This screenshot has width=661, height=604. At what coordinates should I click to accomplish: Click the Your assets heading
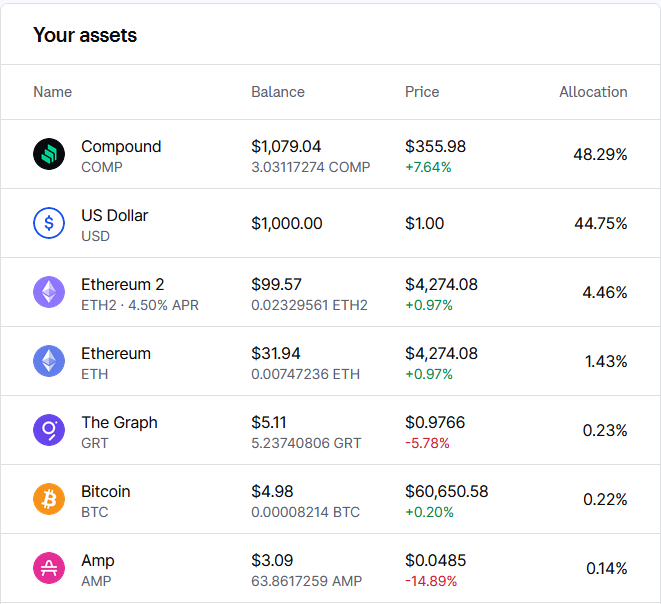point(85,35)
